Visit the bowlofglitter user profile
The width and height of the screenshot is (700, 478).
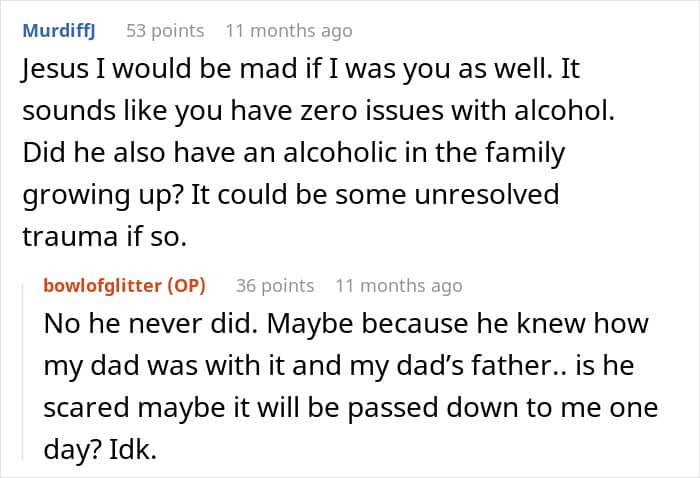102,286
